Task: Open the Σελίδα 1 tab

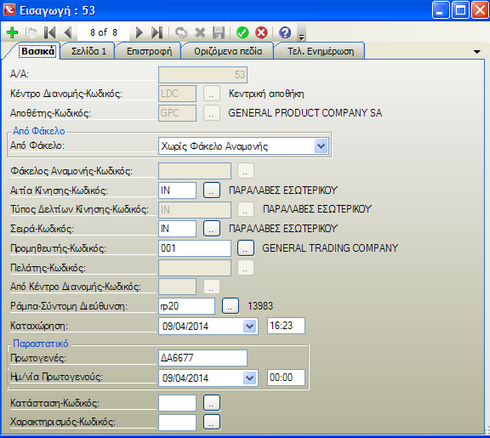Action: click(89, 51)
